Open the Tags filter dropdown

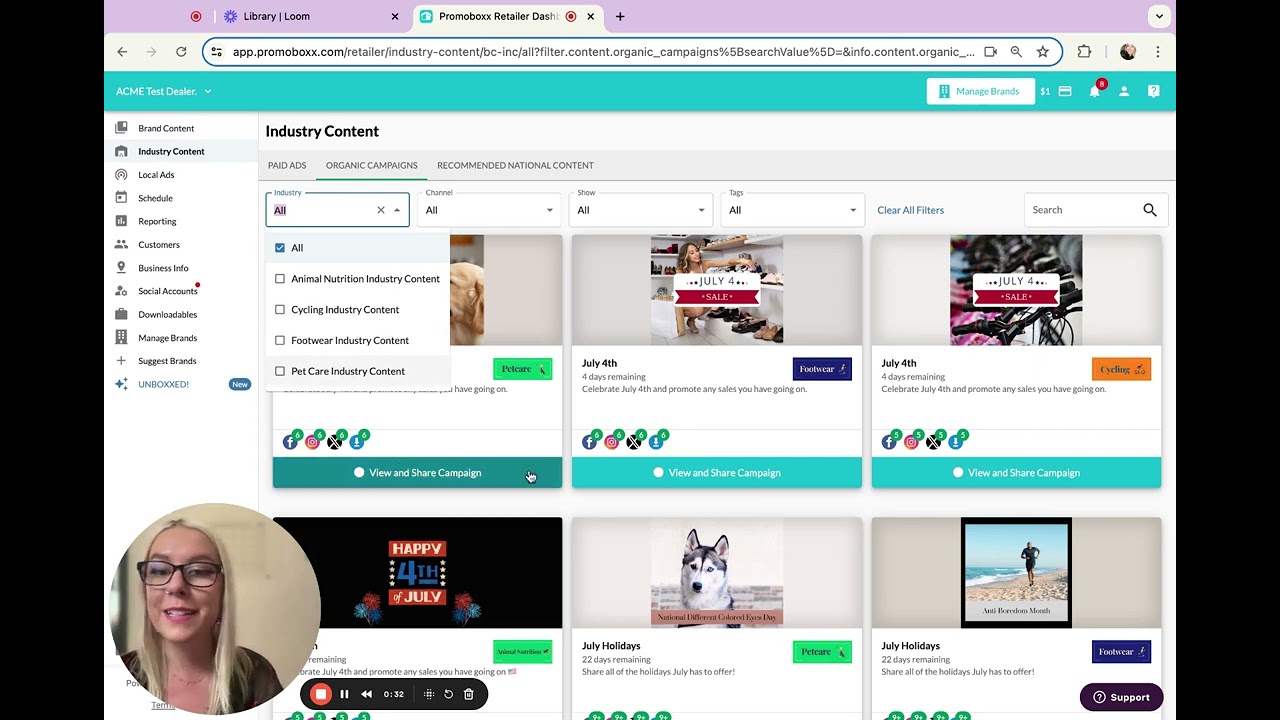tap(793, 210)
